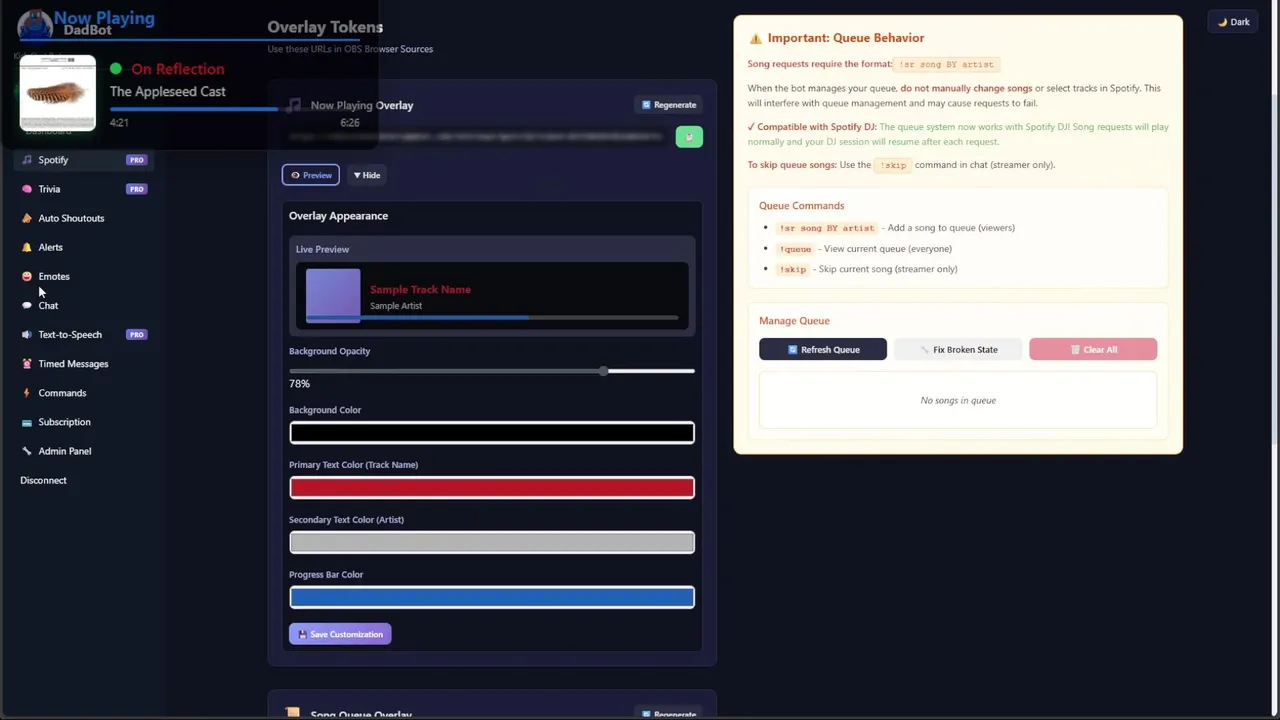Viewport: 1280px width, 720px height.
Task: Open the blue Progress Bar Color picker
Action: (492, 597)
